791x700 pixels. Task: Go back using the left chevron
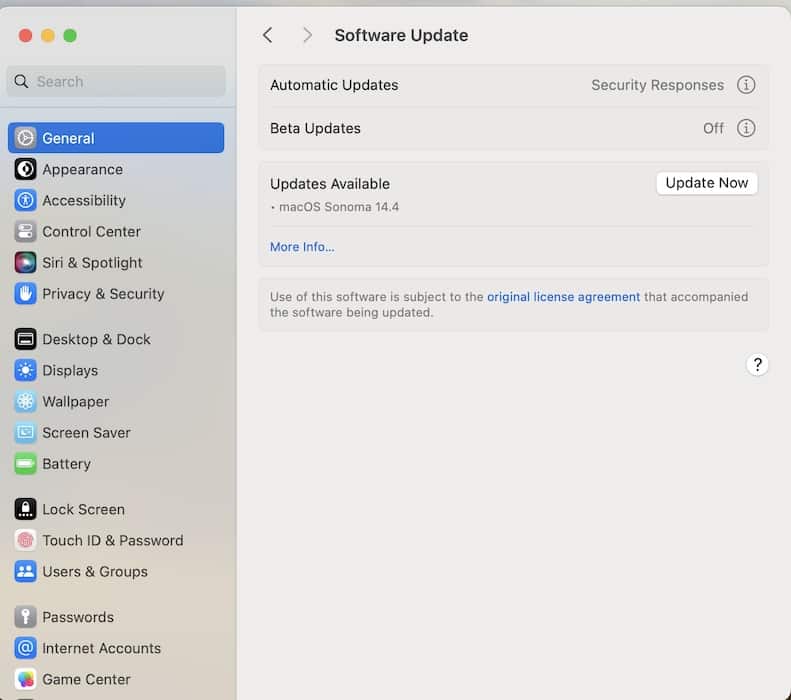click(267, 35)
